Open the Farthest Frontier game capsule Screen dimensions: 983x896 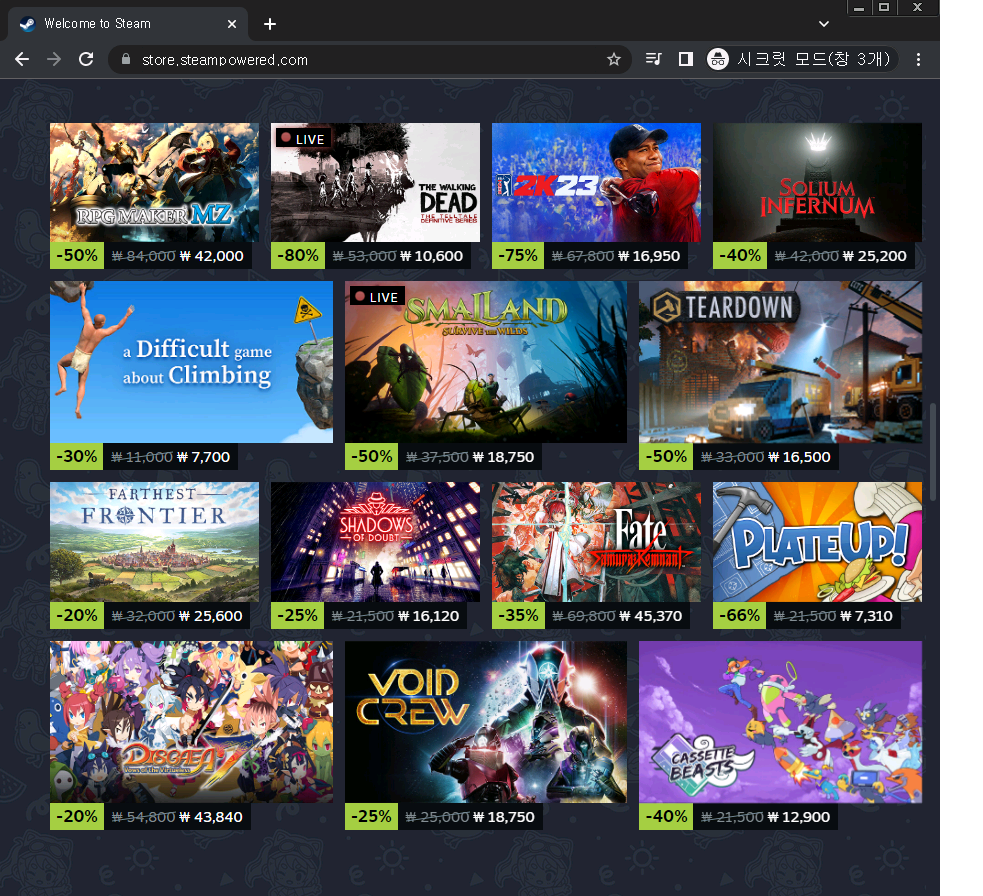(x=154, y=542)
